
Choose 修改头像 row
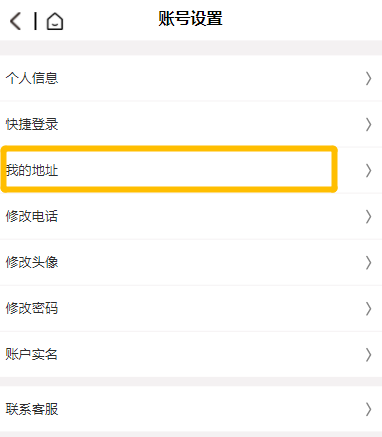click(x=191, y=262)
